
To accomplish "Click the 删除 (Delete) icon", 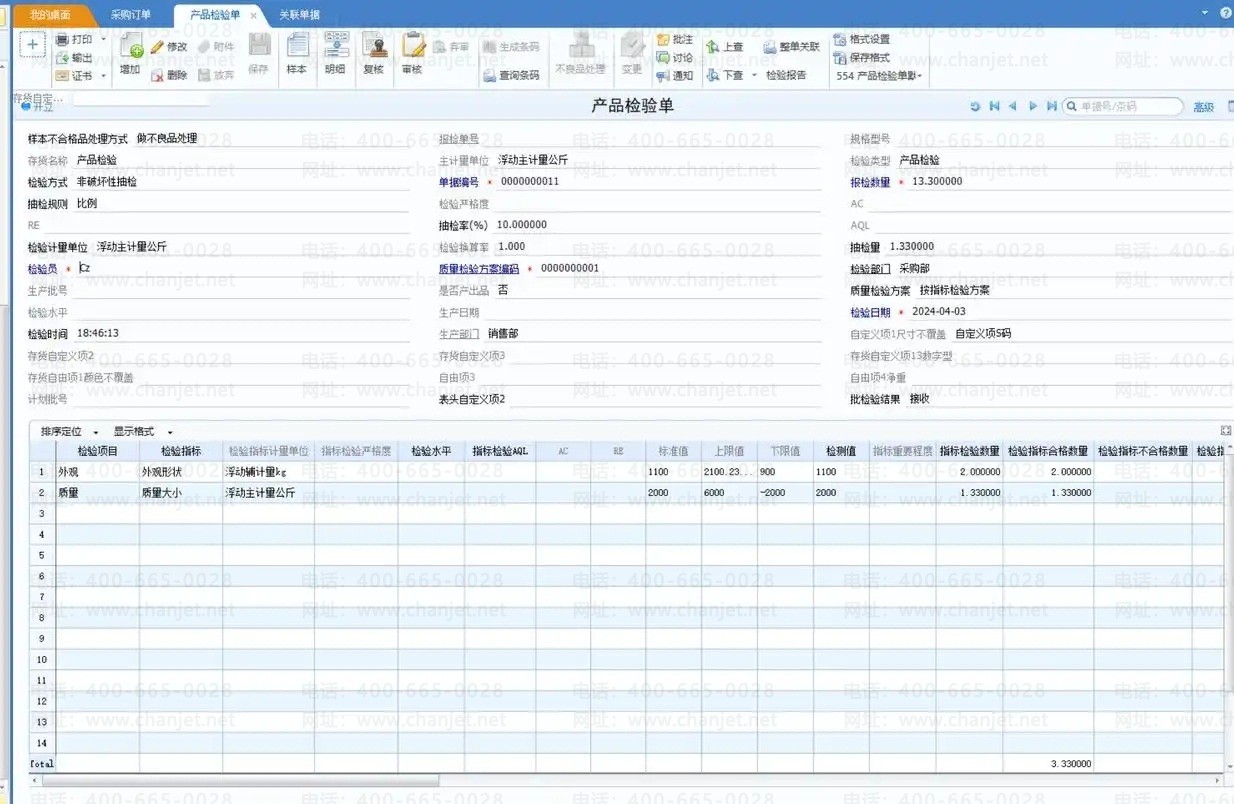I will [x=169, y=75].
